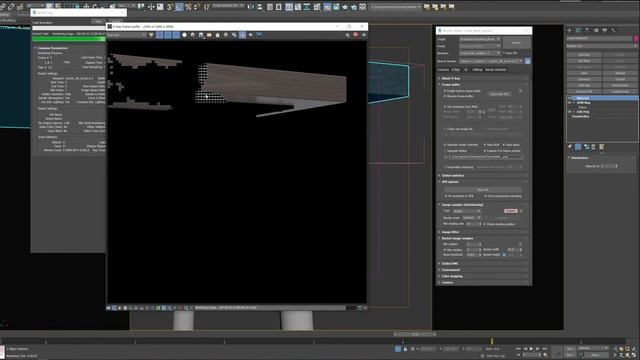Toggle Separate render channels checkbox
This screenshot has height=360, width=640.
(445, 144)
